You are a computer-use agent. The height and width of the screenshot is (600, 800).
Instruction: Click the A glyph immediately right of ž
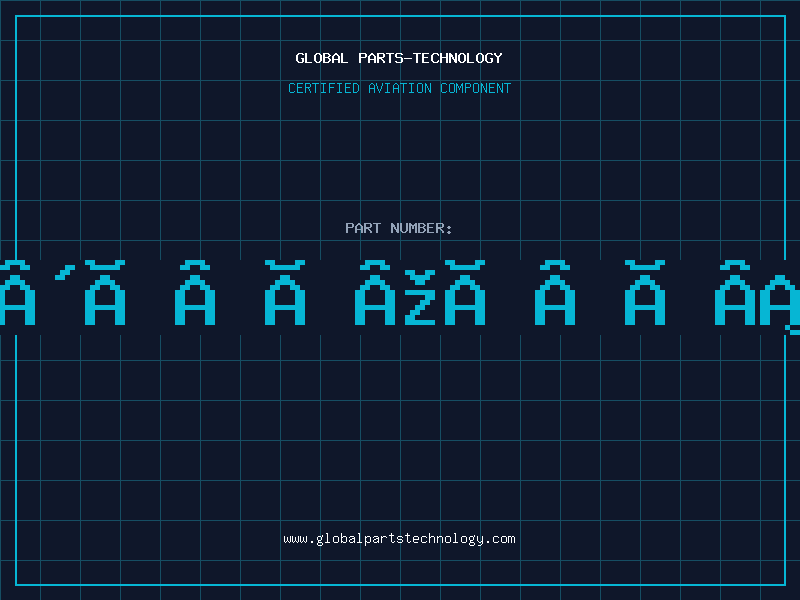point(464,300)
